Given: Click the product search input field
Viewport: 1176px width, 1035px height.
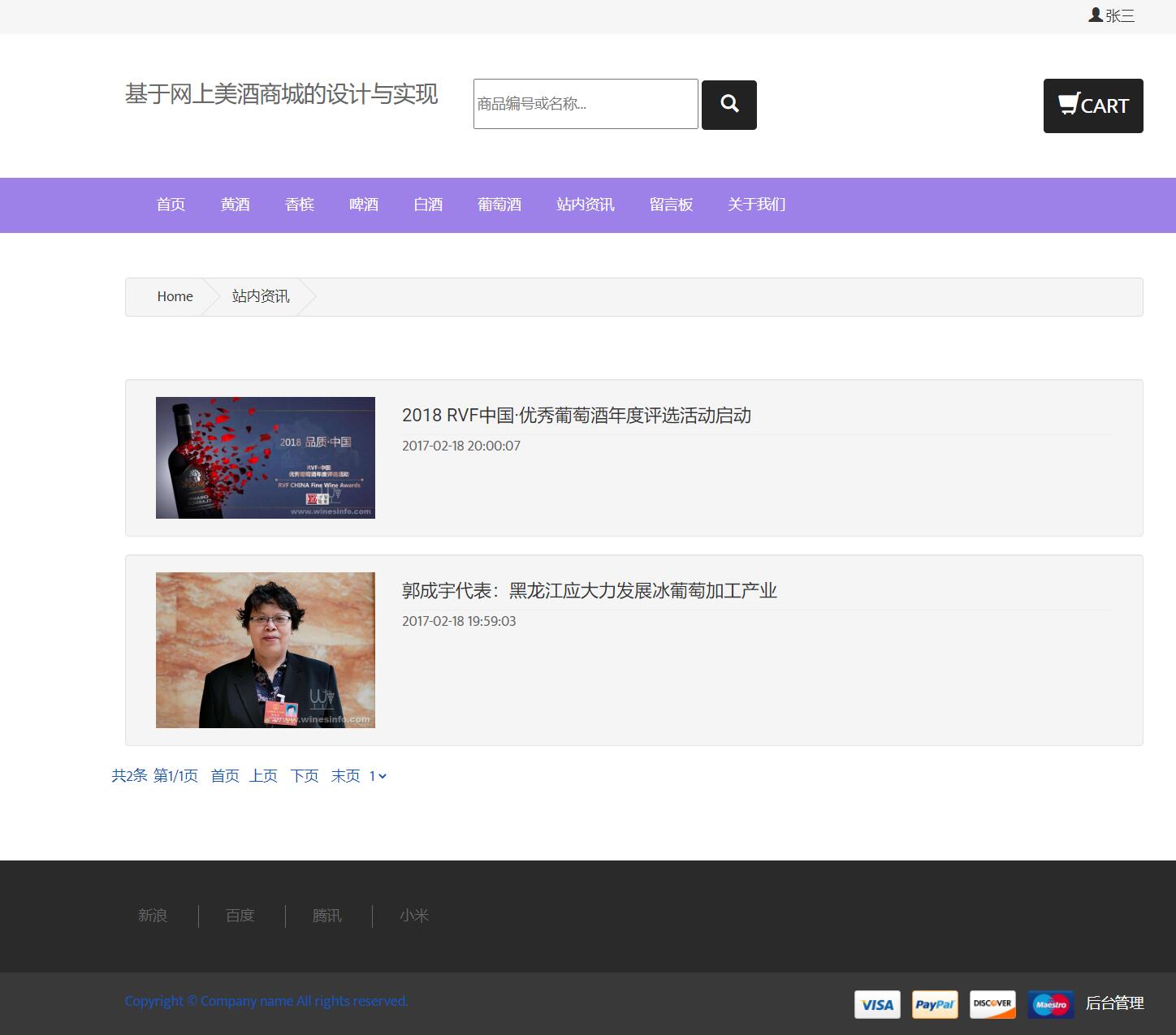Looking at the screenshot, I should coord(585,104).
